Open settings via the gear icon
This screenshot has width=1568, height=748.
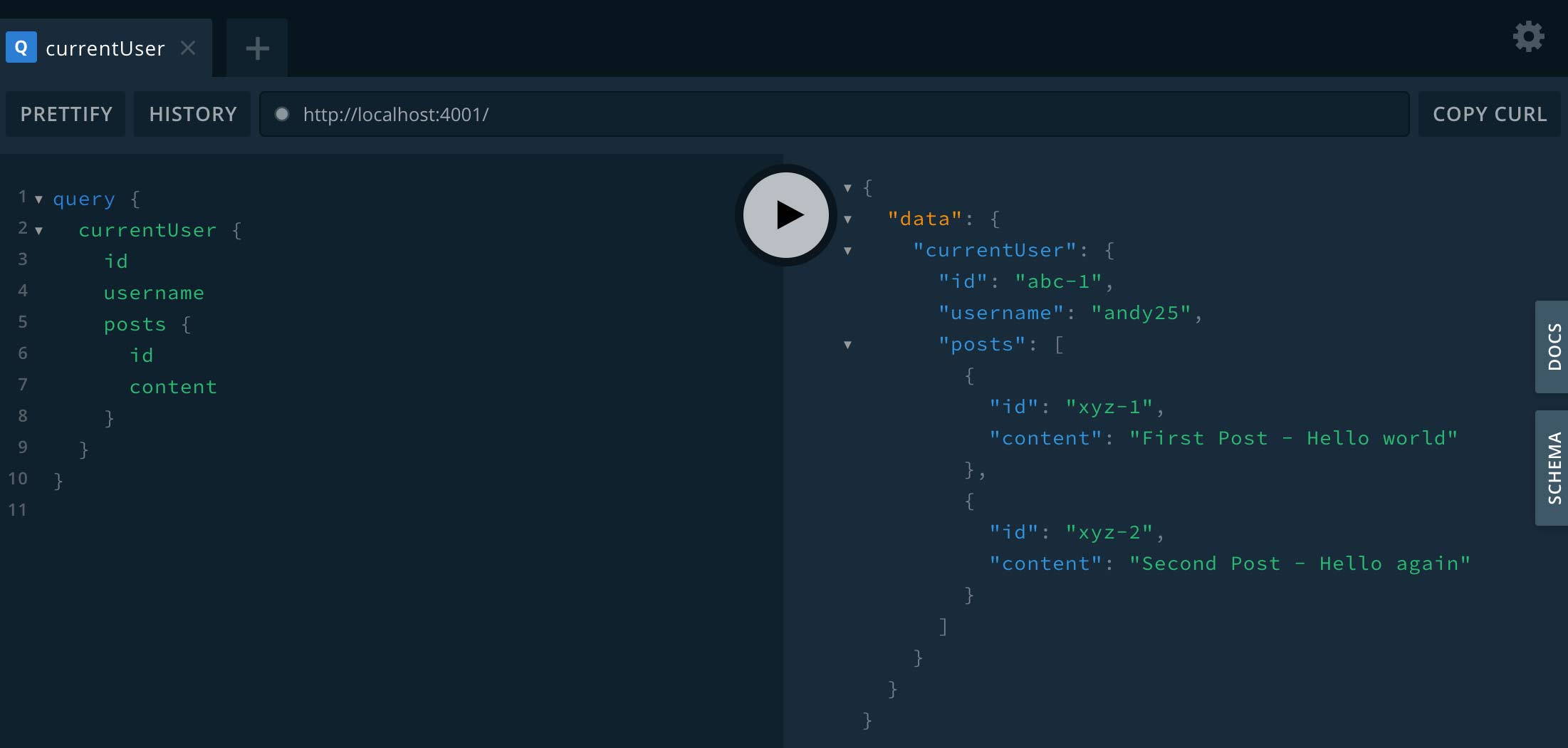coord(1528,36)
